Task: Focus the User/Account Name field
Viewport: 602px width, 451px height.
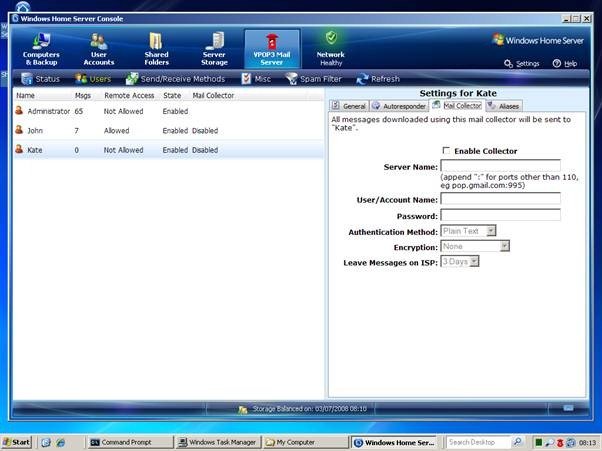Action: [x=500, y=199]
